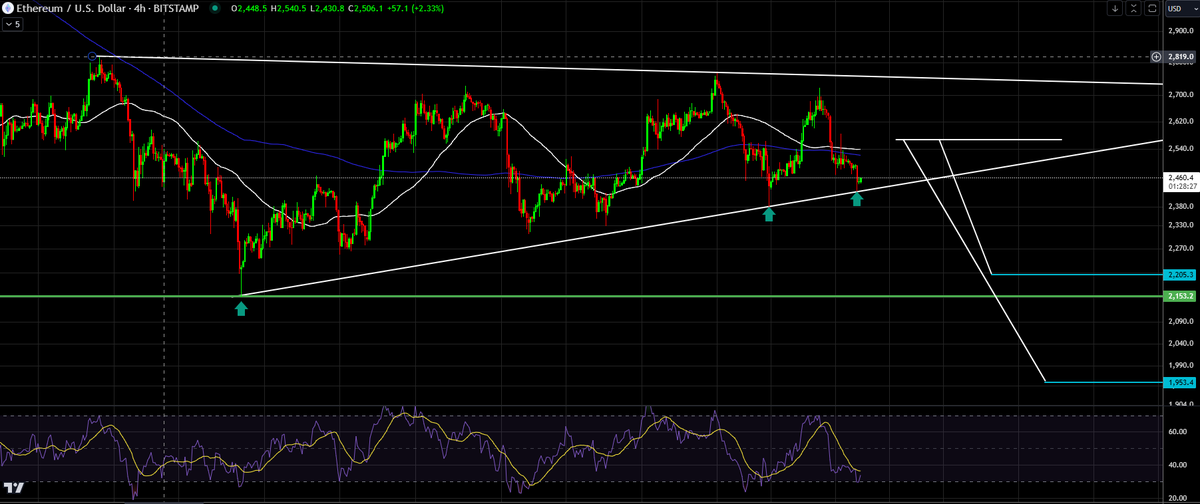This screenshot has height=504, width=1200.
Task: Click the TradingView logo at bottom left
Action: coord(14,490)
